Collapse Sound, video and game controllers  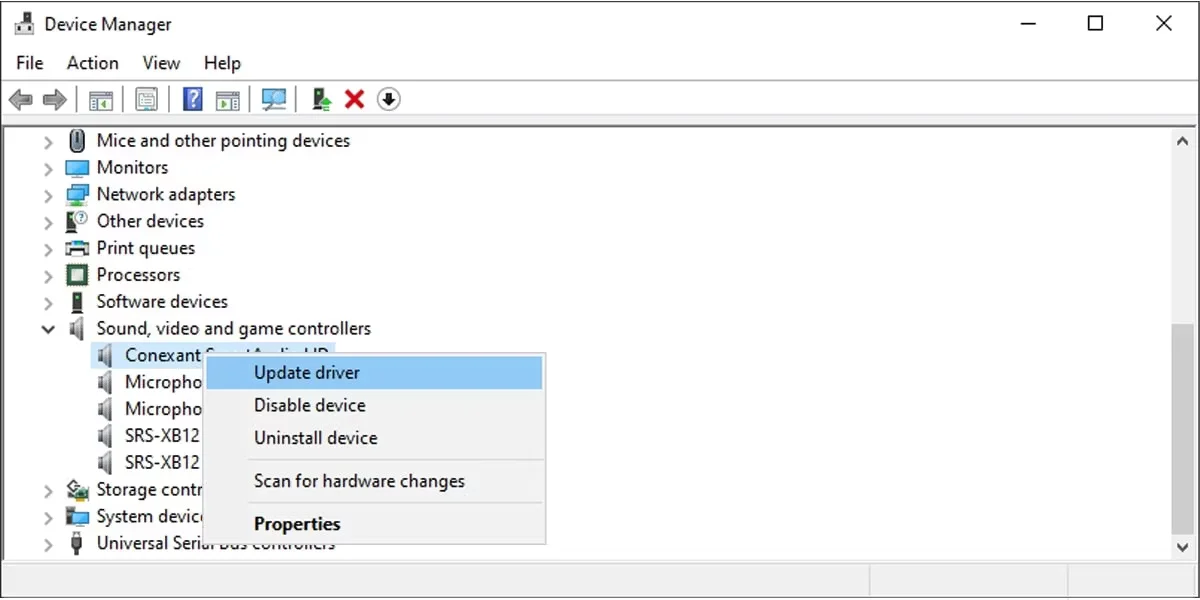click(x=48, y=328)
